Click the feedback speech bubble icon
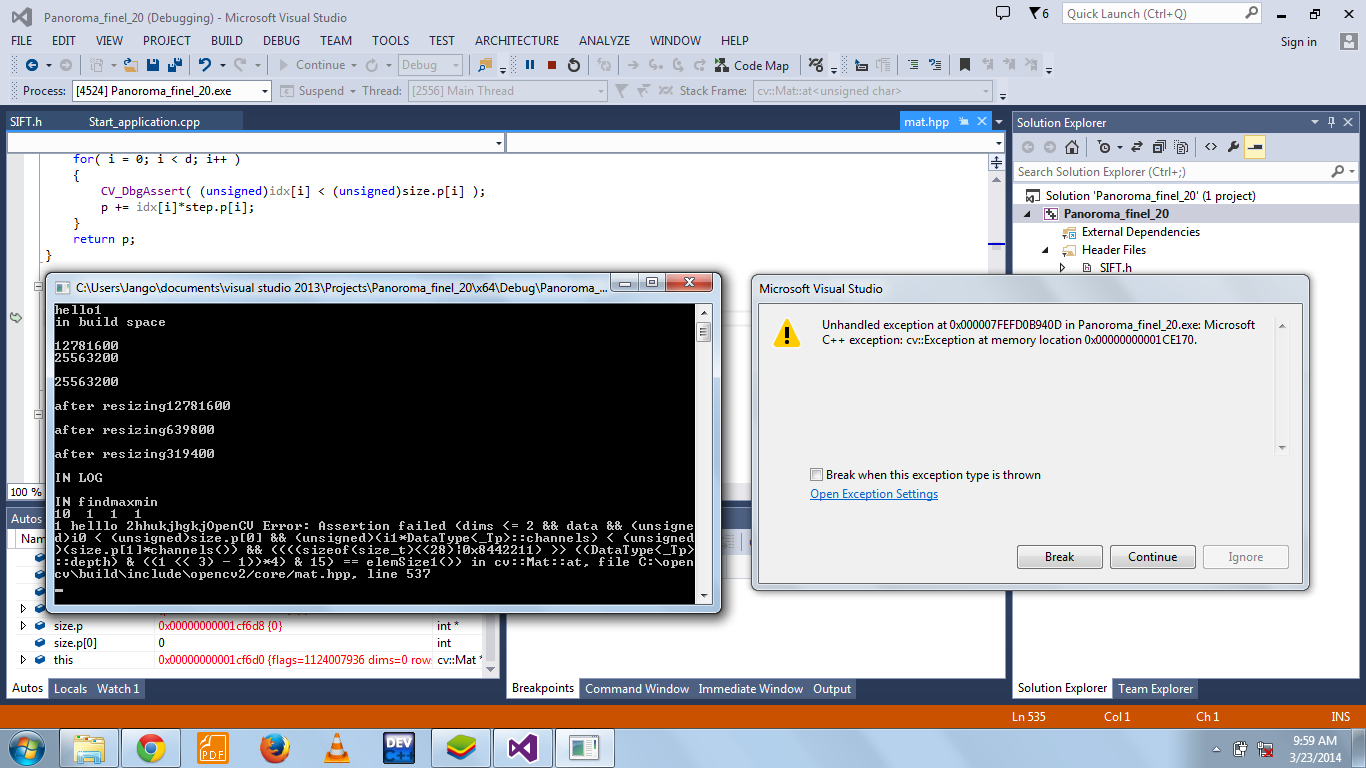 tap(1003, 13)
